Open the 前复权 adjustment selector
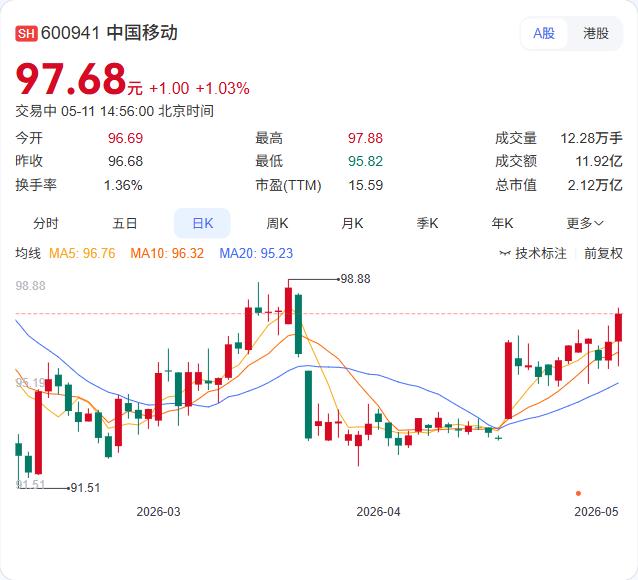 (x=603, y=254)
